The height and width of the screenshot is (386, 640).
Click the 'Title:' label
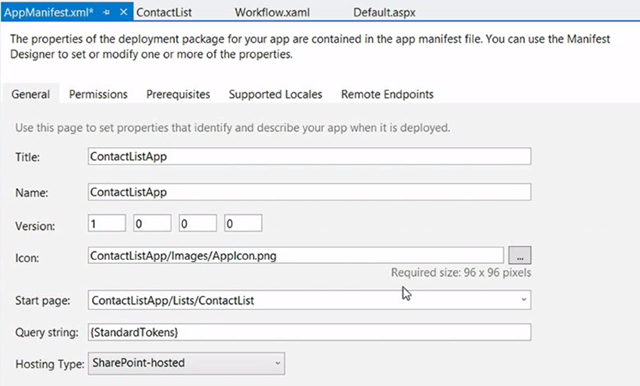(x=27, y=157)
